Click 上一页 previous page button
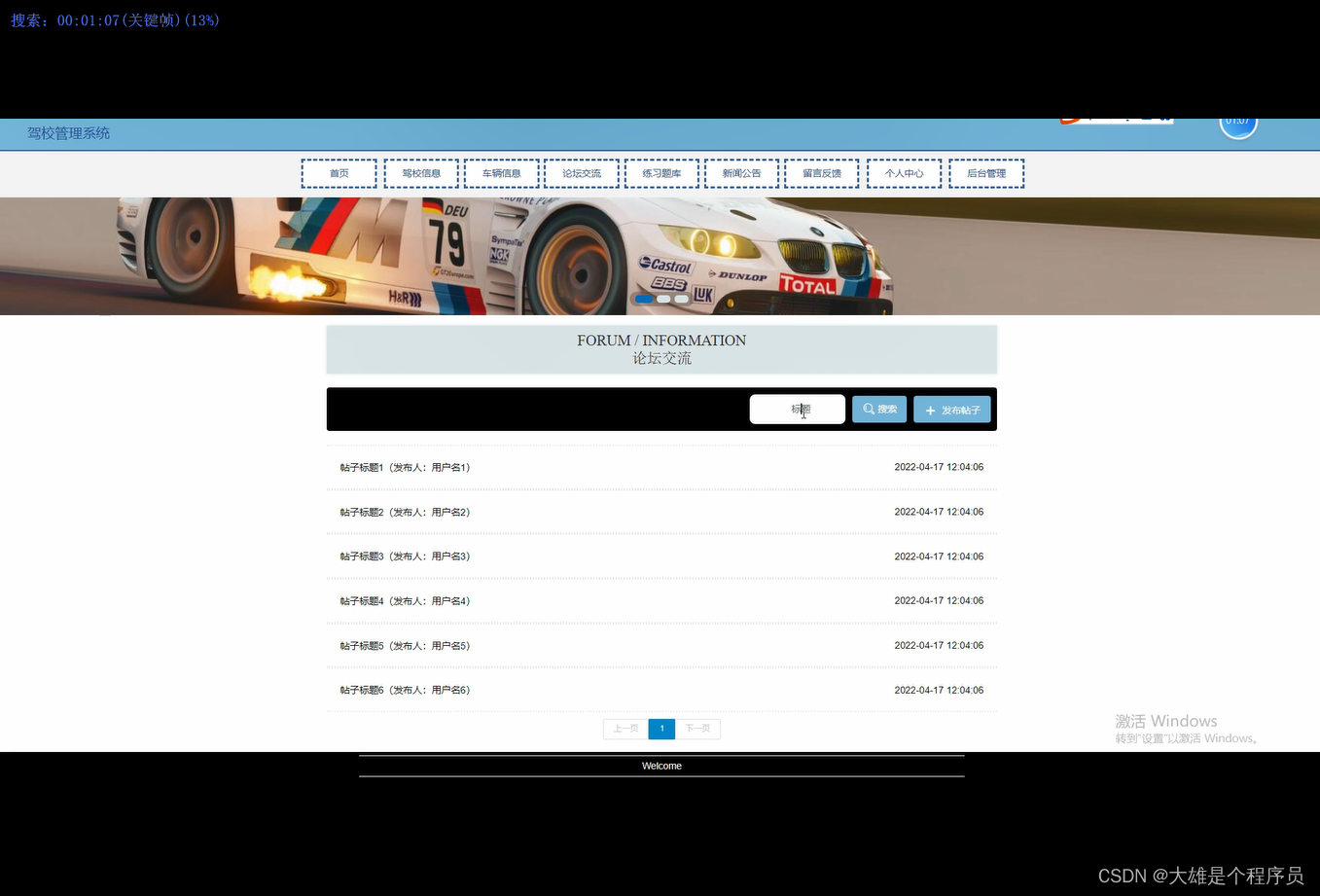The height and width of the screenshot is (896, 1320). (x=625, y=729)
